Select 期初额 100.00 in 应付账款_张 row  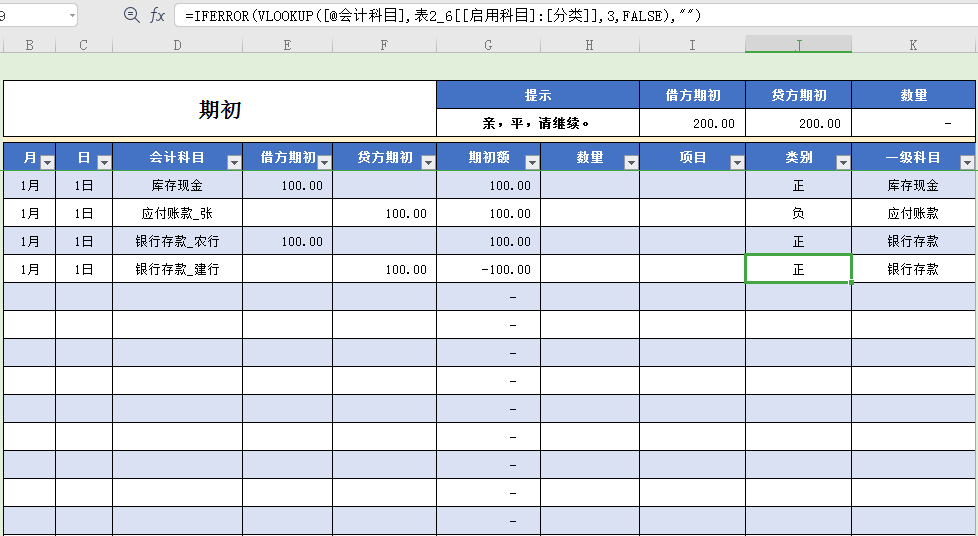coord(488,213)
